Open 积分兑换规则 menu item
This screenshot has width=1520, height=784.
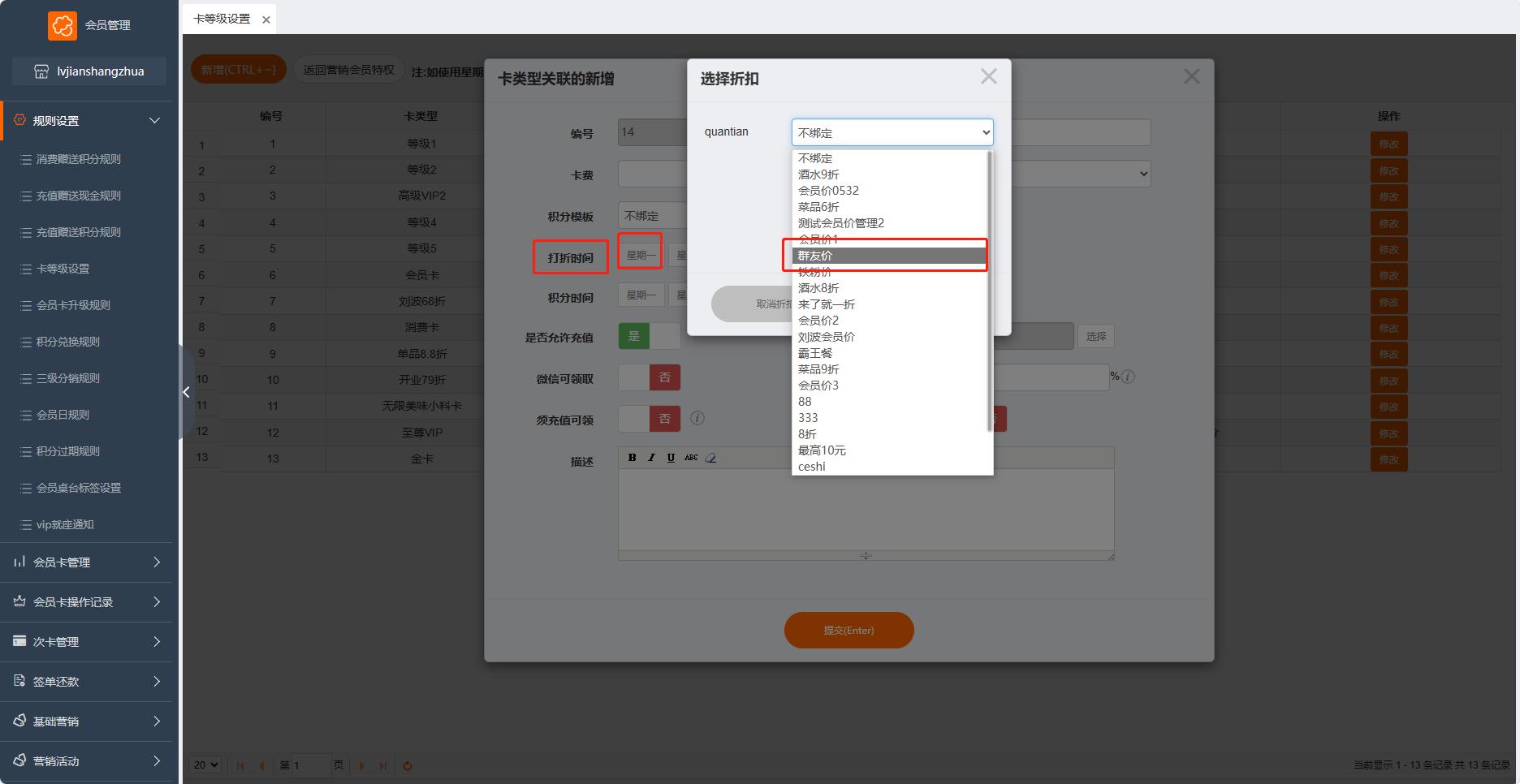pos(68,342)
